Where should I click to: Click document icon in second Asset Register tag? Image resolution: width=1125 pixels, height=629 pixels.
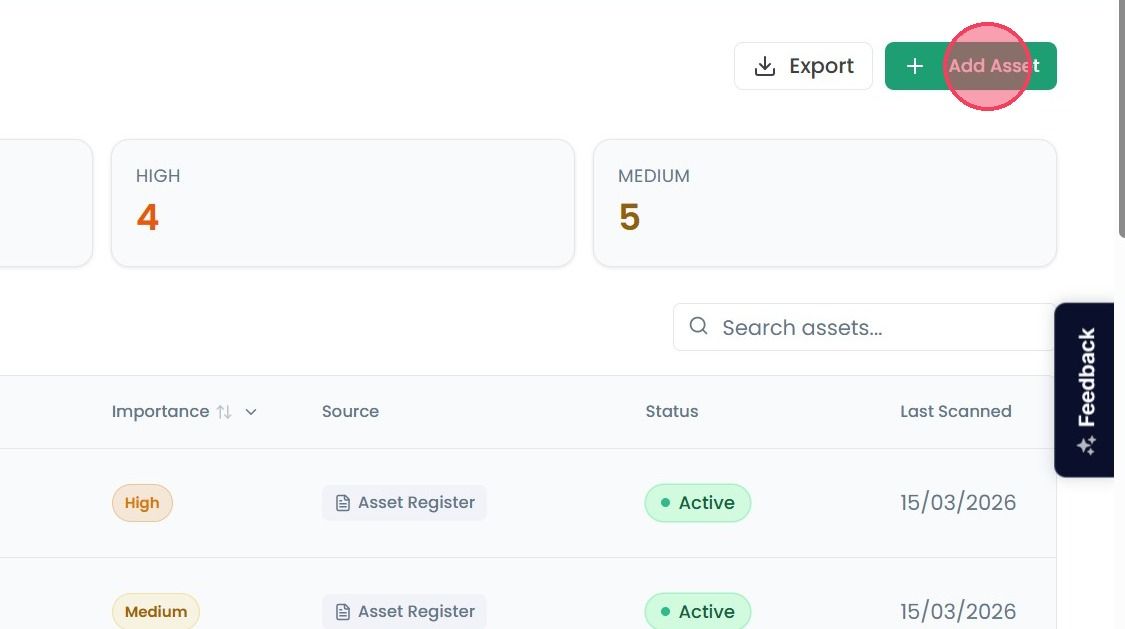tap(343, 612)
